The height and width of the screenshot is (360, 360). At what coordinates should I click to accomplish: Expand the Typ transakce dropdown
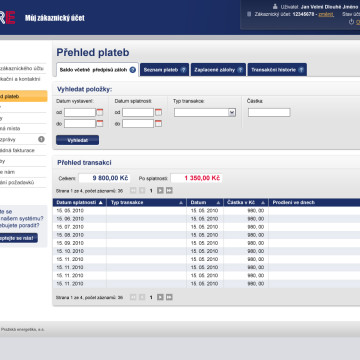click(232, 112)
